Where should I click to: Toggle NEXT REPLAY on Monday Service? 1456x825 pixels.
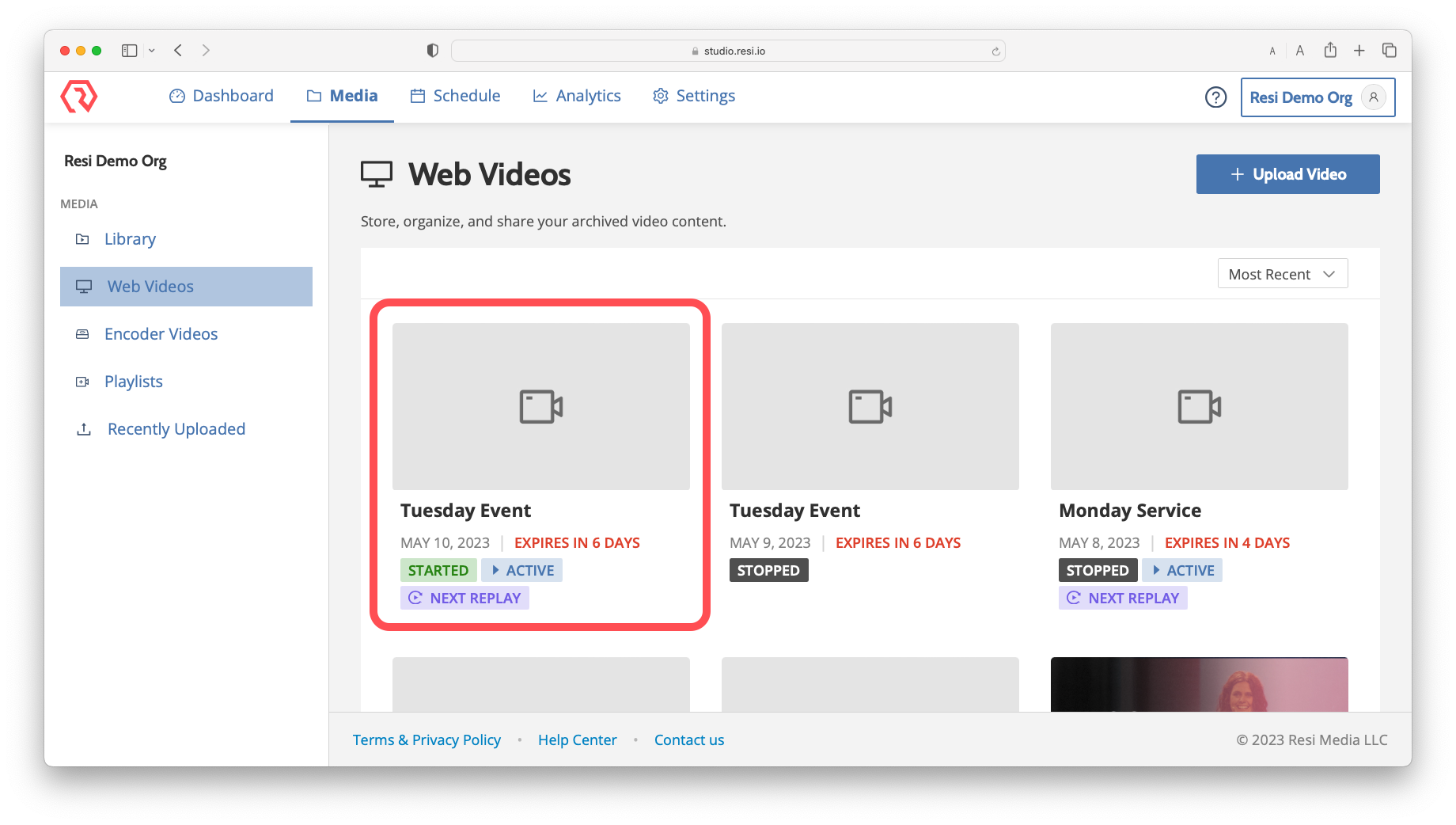coord(1123,598)
